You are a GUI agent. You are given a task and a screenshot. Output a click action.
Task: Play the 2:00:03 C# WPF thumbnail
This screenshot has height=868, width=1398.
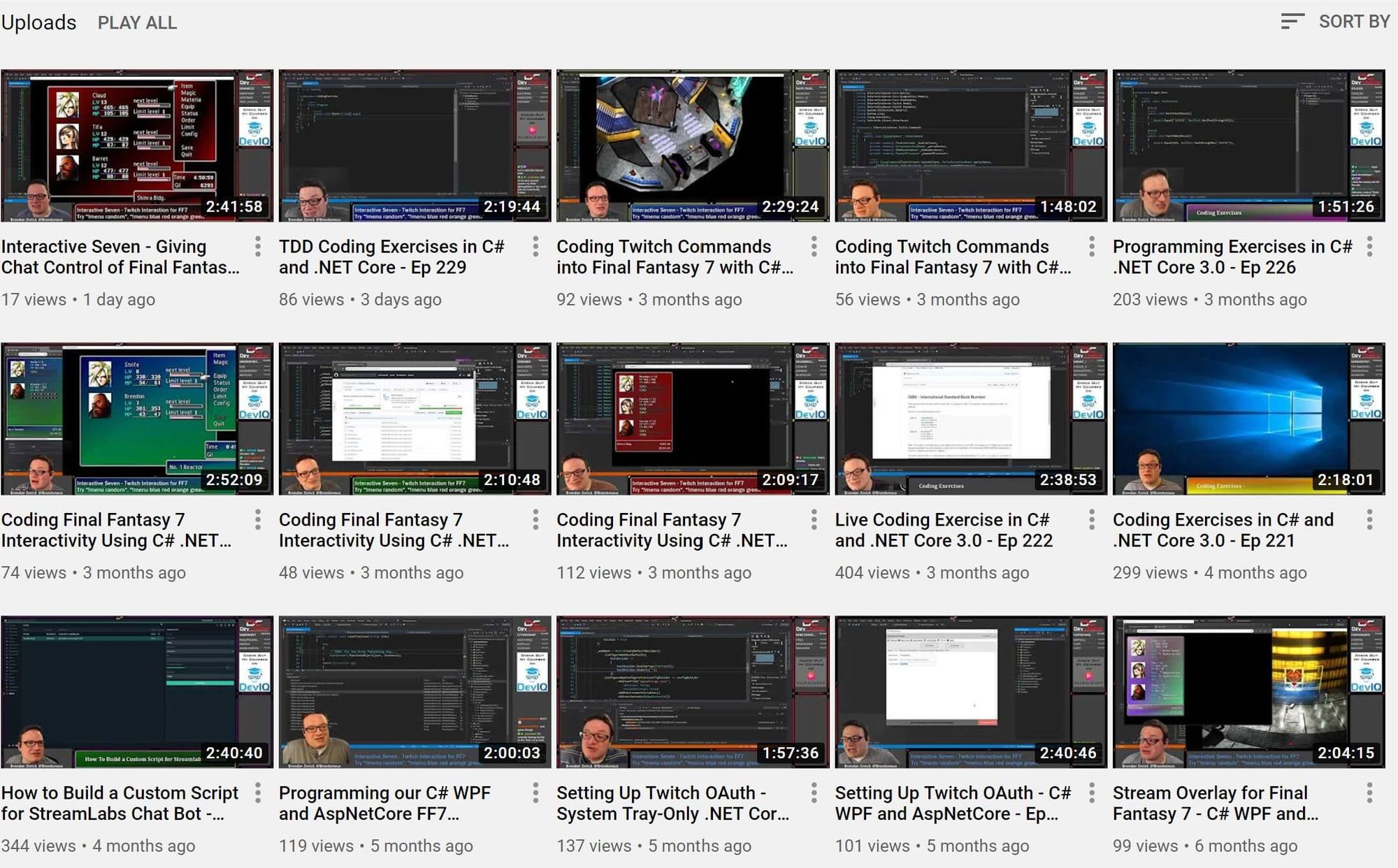[415, 692]
